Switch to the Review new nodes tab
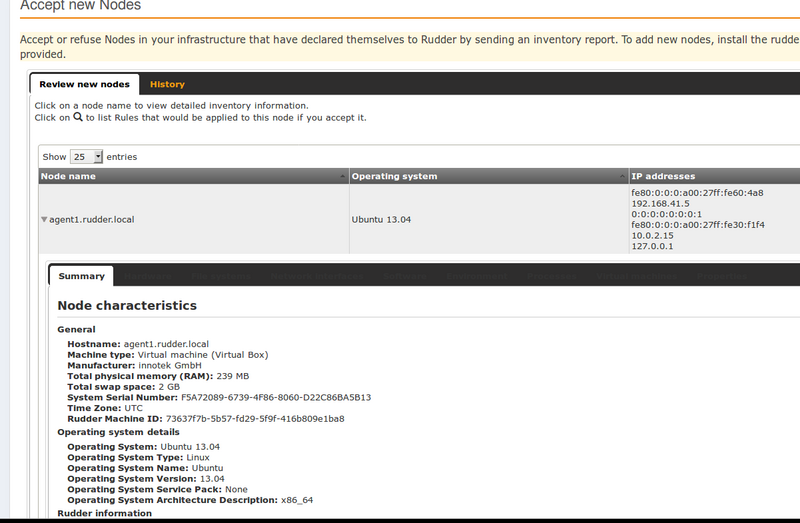This screenshot has width=800, height=523. [x=84, y=84]
